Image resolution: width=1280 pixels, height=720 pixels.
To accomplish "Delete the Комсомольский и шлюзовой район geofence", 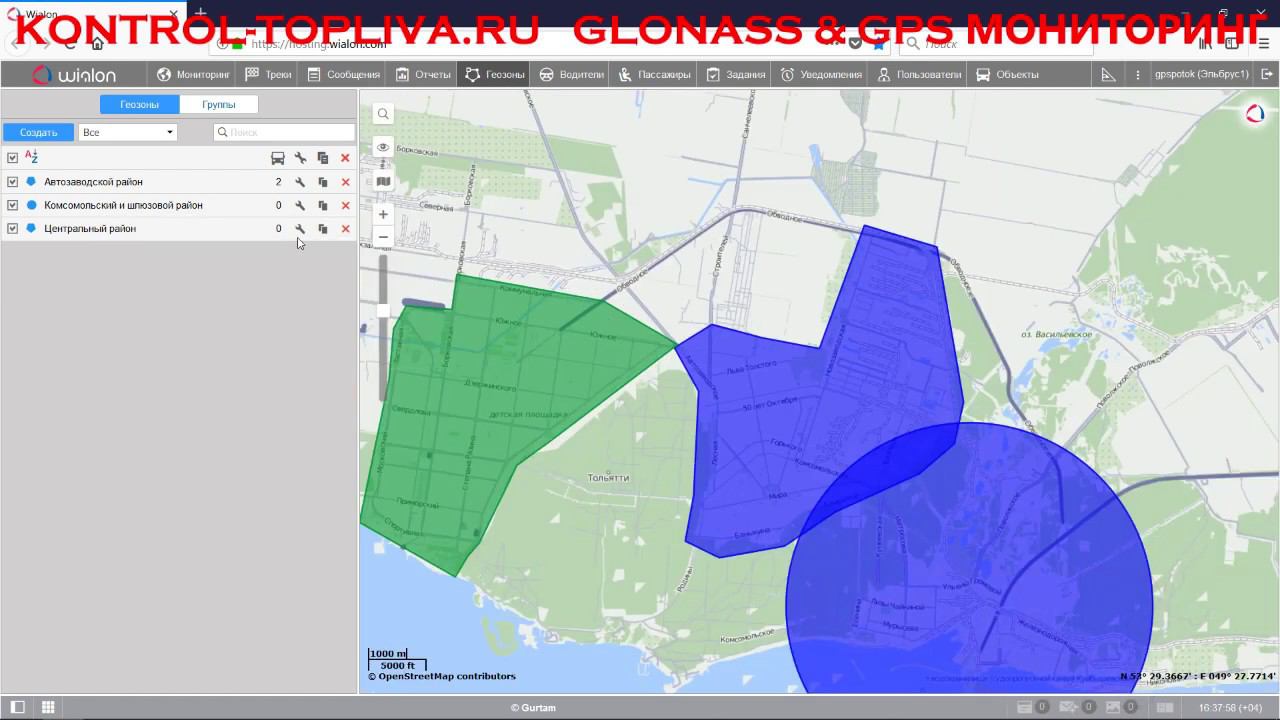I will pyautogui.click(x=345, y=205).
